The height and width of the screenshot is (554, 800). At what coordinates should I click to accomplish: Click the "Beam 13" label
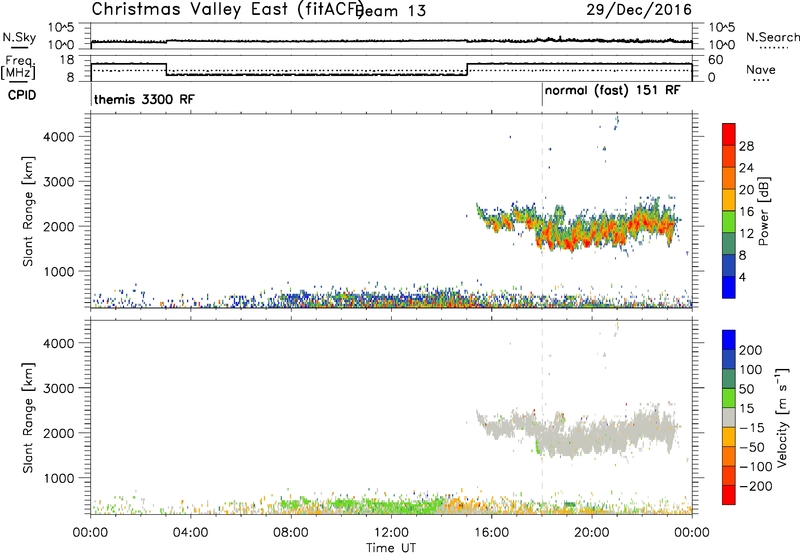(390, 11)
